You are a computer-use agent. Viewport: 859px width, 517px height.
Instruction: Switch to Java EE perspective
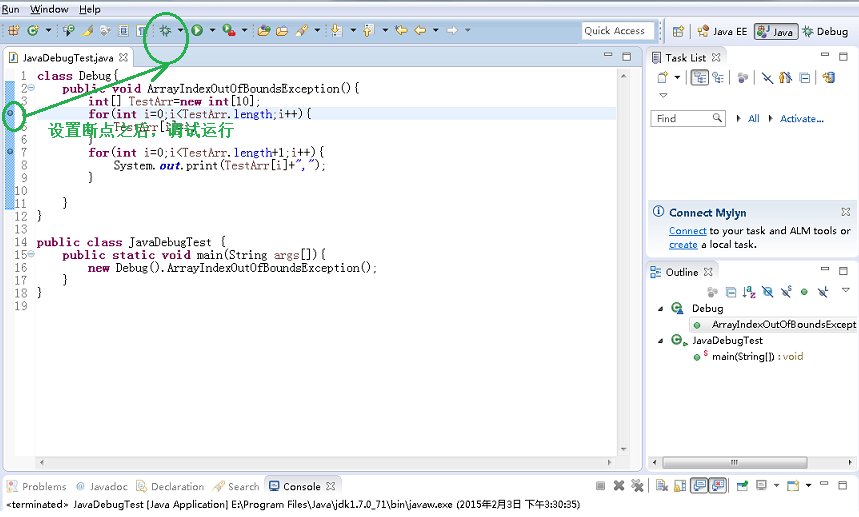723,31
